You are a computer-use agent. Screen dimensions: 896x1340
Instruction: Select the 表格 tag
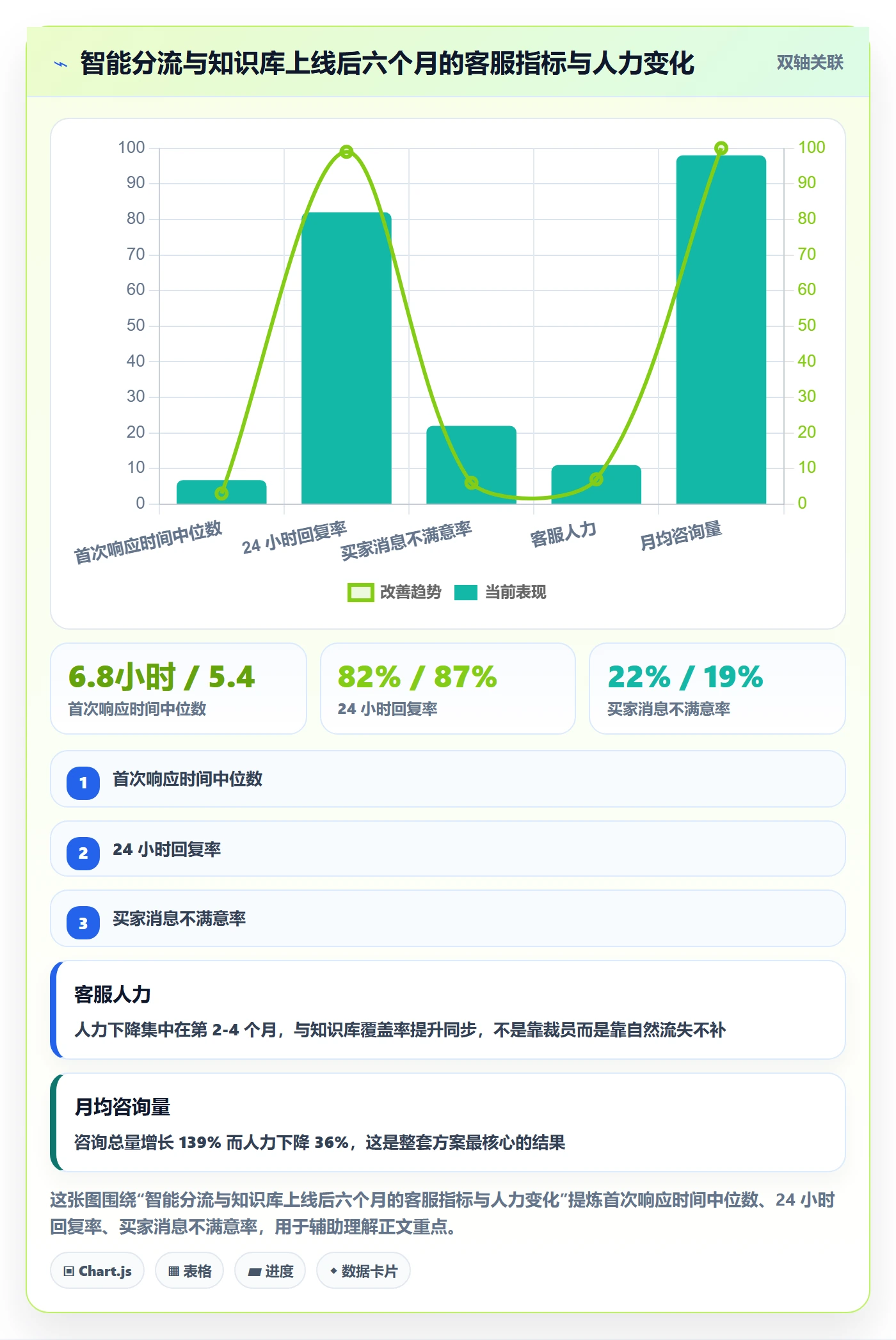click(189, 1271)
